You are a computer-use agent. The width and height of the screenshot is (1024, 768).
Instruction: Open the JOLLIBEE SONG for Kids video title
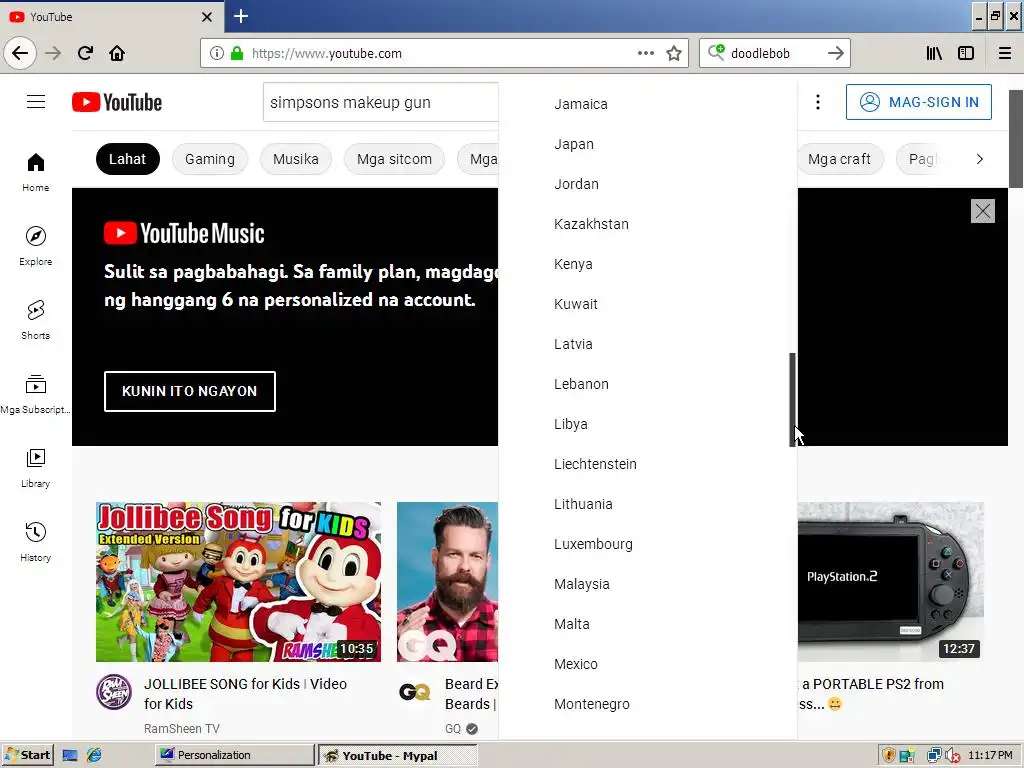tap(246, 694)
